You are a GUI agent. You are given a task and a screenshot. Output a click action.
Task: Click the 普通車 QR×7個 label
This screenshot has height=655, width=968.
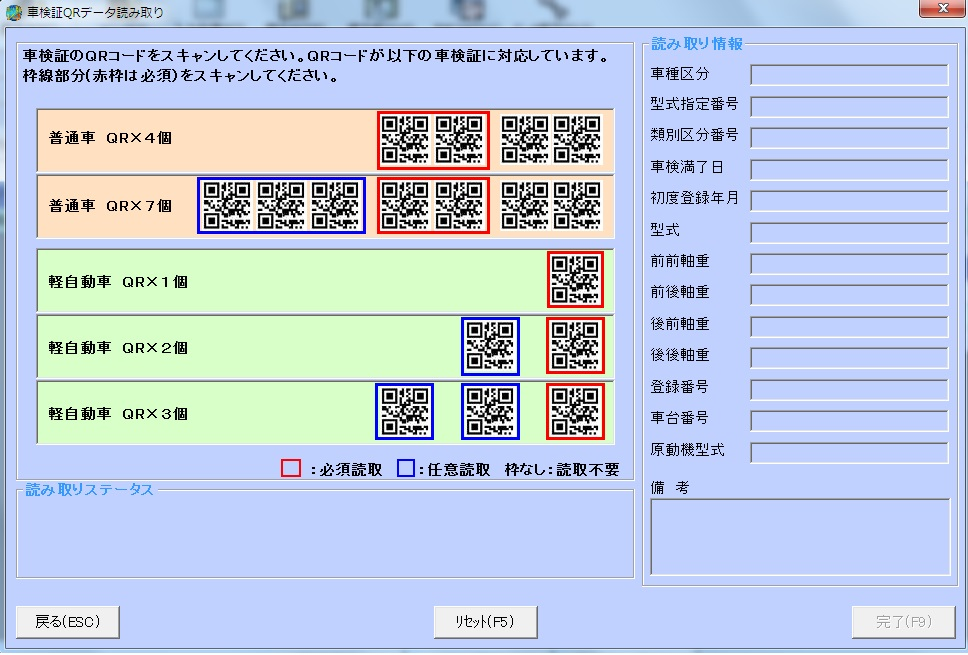click(110, 206)
